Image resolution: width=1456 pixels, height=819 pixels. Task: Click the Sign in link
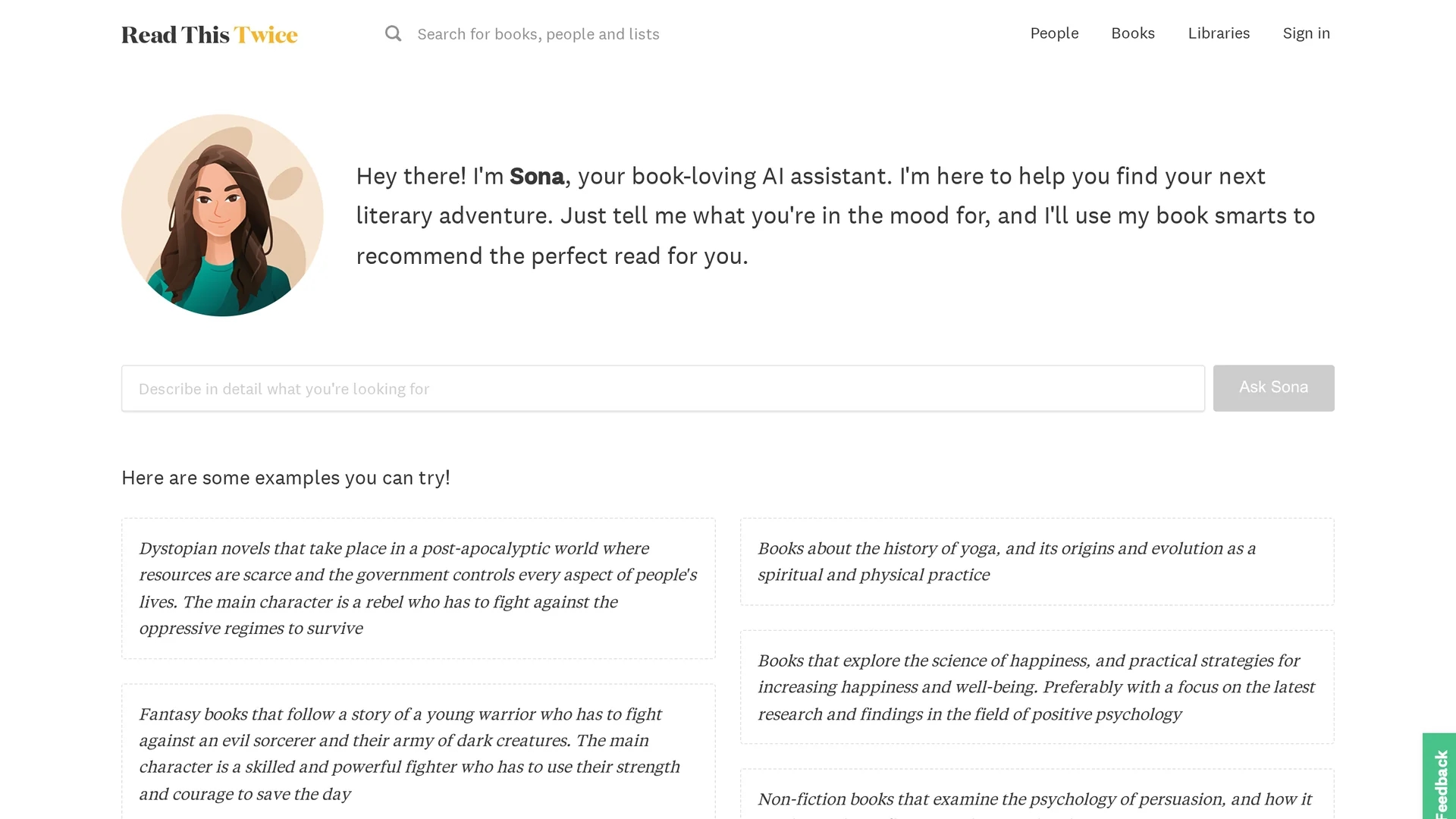coord(1306,33)
